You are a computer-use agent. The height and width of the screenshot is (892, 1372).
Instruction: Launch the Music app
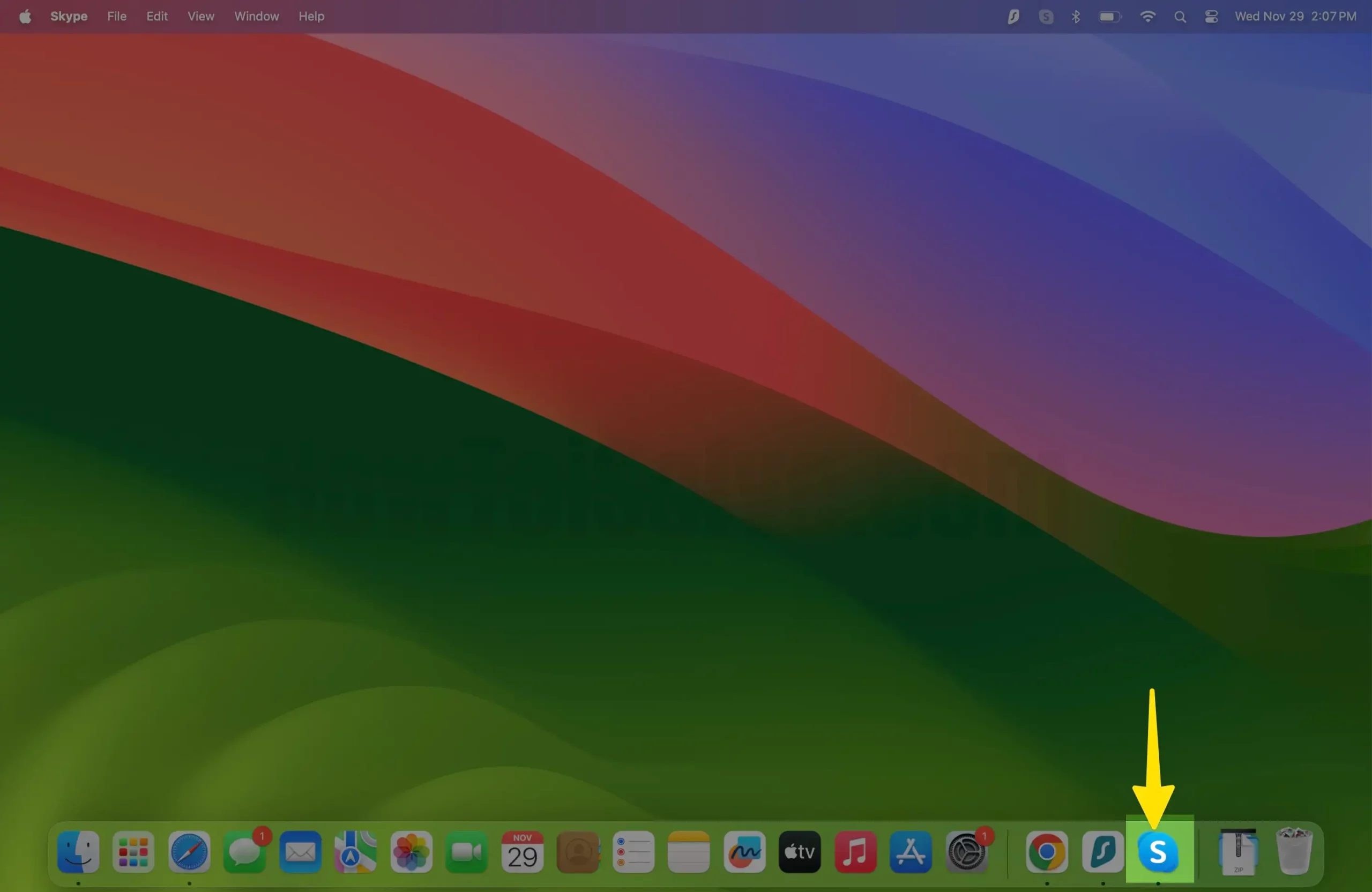[855, 852]
